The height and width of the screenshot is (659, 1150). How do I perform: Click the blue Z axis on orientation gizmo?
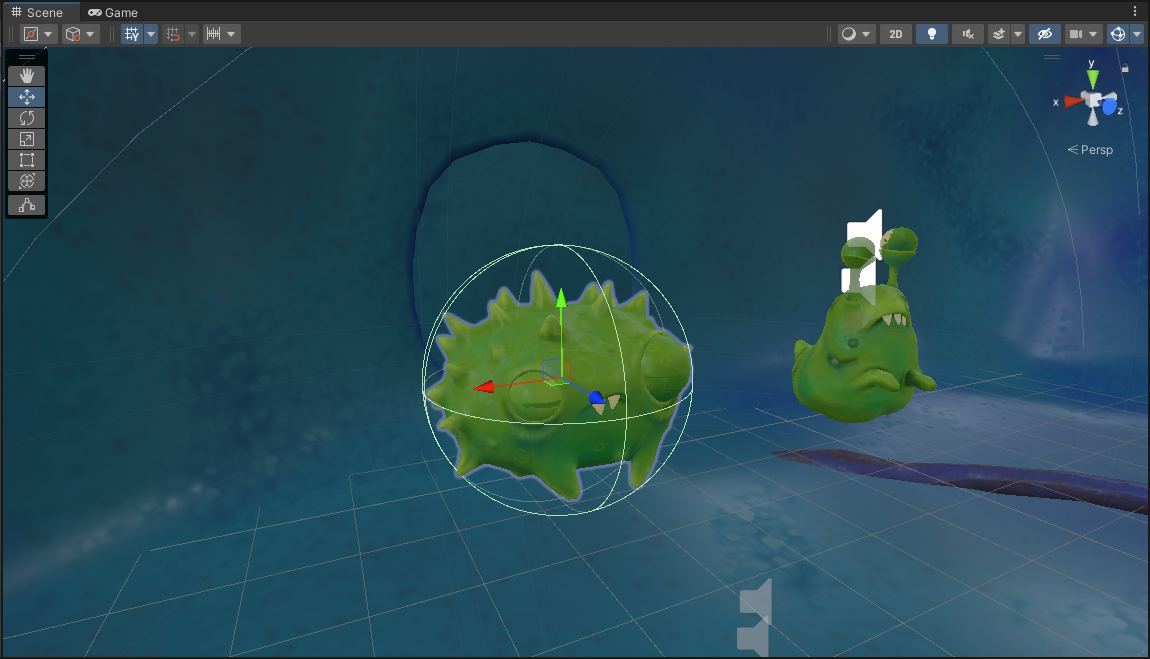(1110, 108)
